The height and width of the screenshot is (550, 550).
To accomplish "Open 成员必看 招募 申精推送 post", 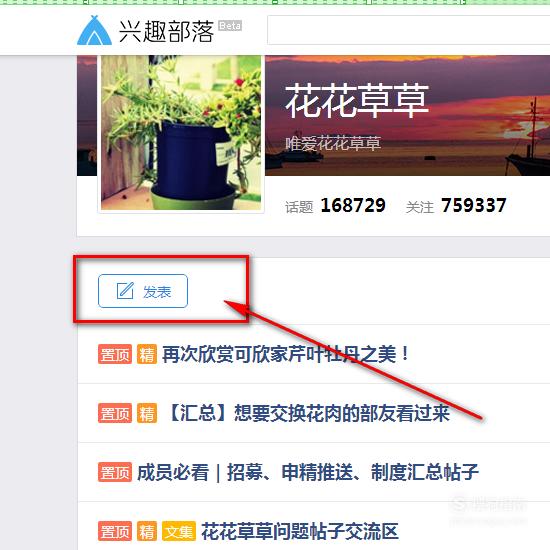I will point(308,472).
